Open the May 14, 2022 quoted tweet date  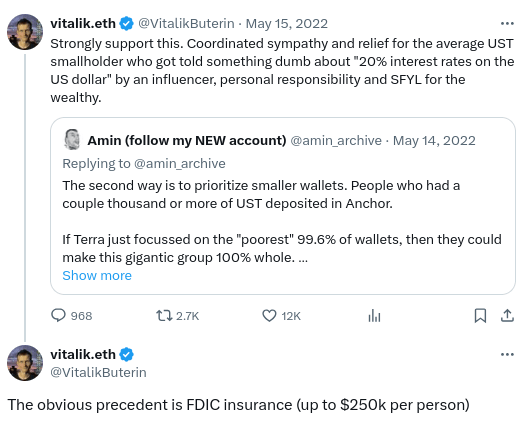coord(434,141)
